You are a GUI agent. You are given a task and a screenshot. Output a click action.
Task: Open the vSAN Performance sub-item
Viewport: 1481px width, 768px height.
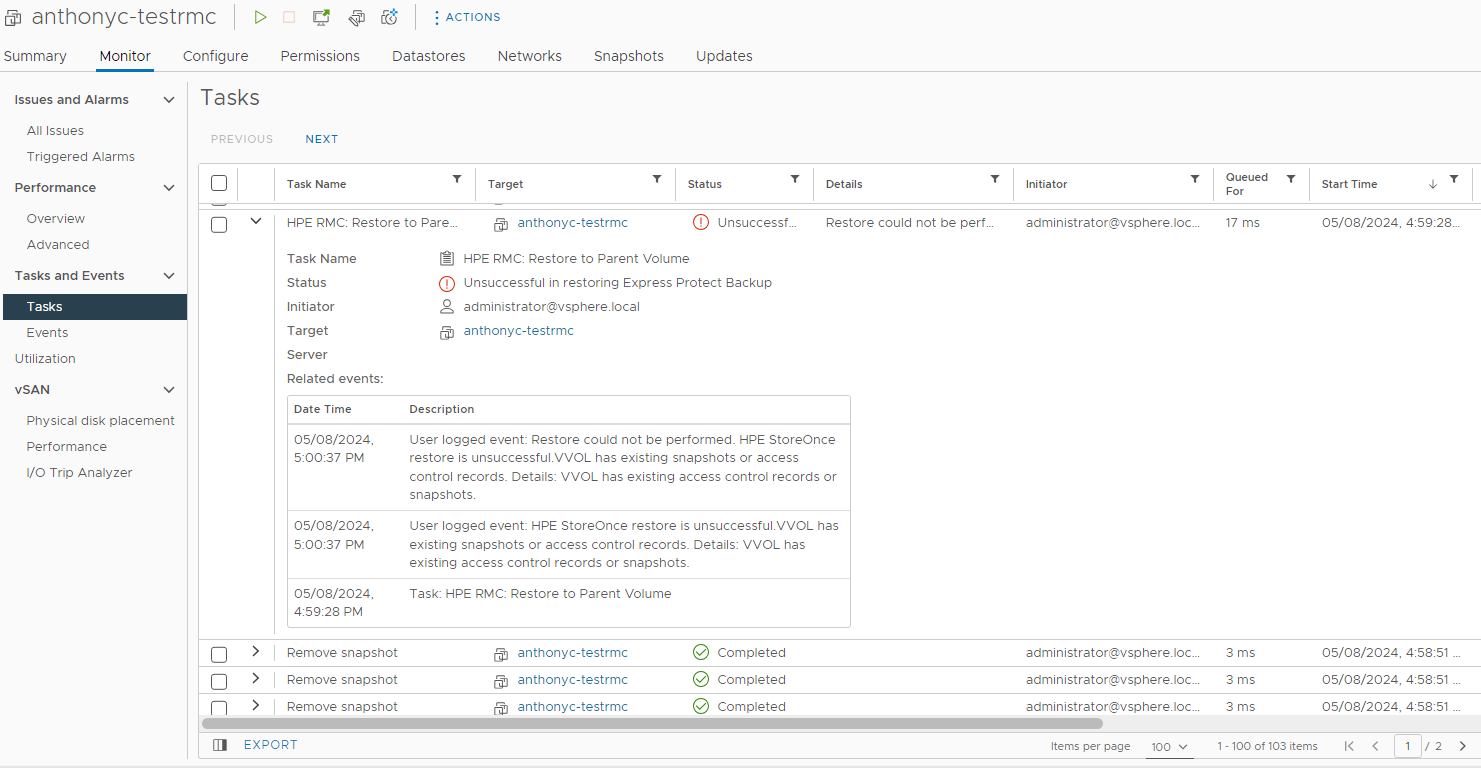pos(67,447)
